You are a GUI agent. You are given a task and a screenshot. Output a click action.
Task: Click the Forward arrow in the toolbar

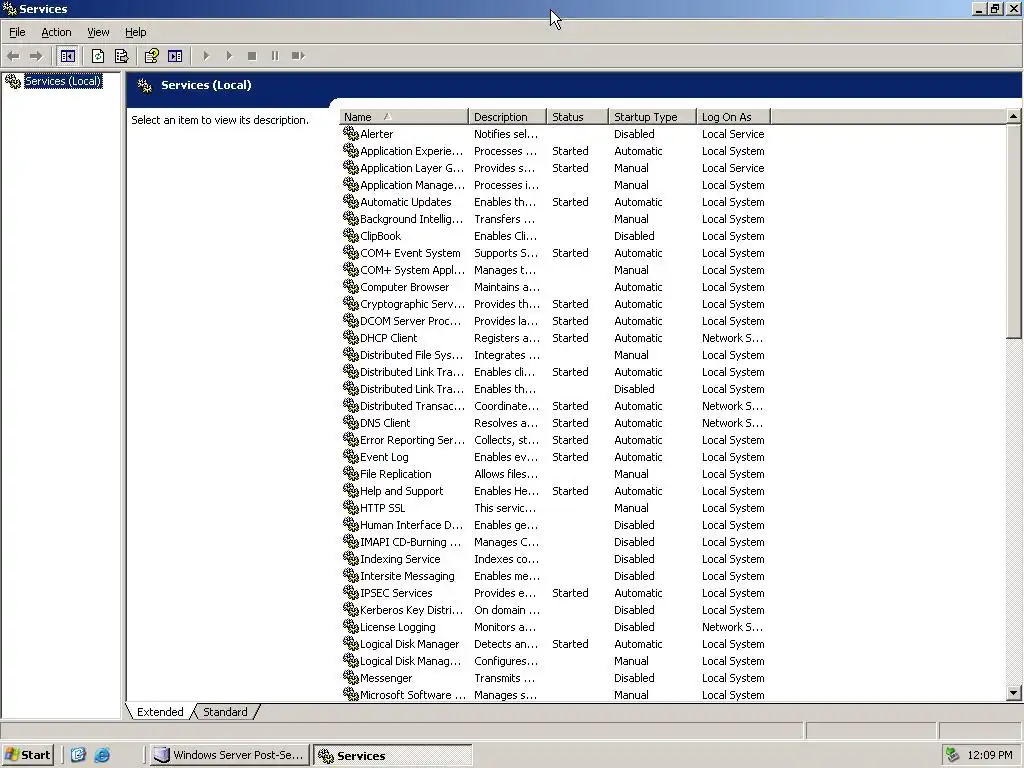[36, 56]
